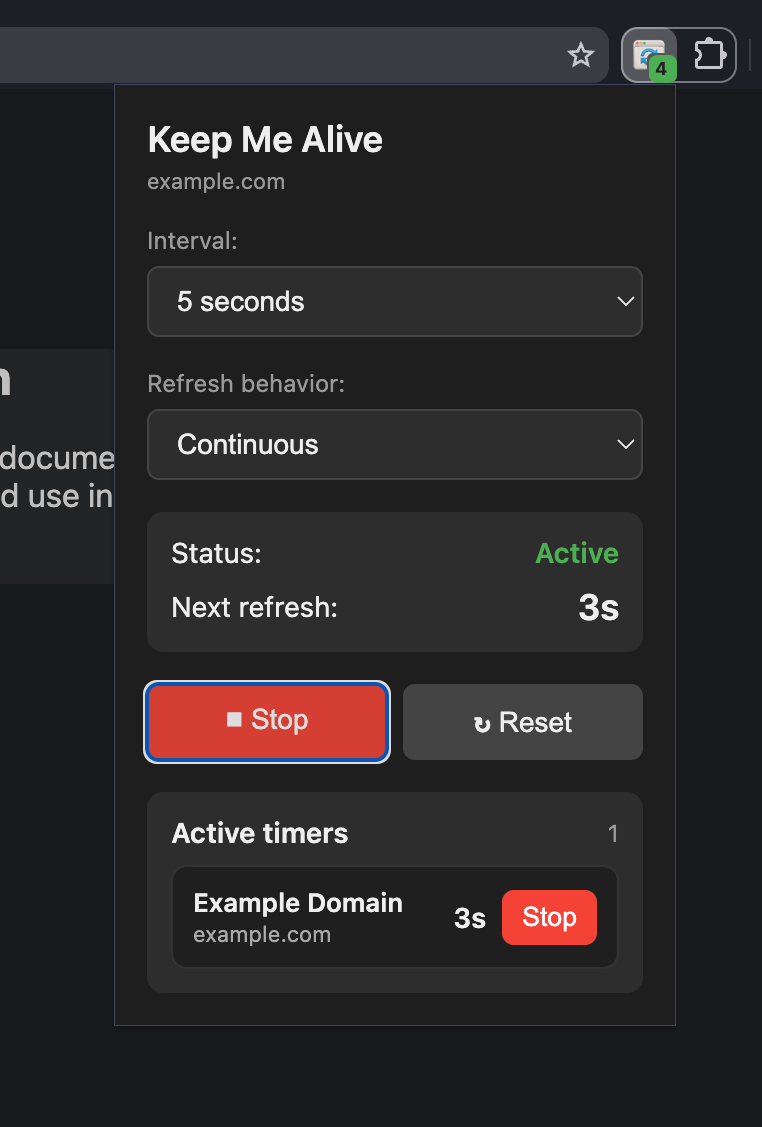Click the Keep Me Alive clock icon artwork
Image resolution: width=762 pixels, height=1127 pixels.
click(649, 50)
